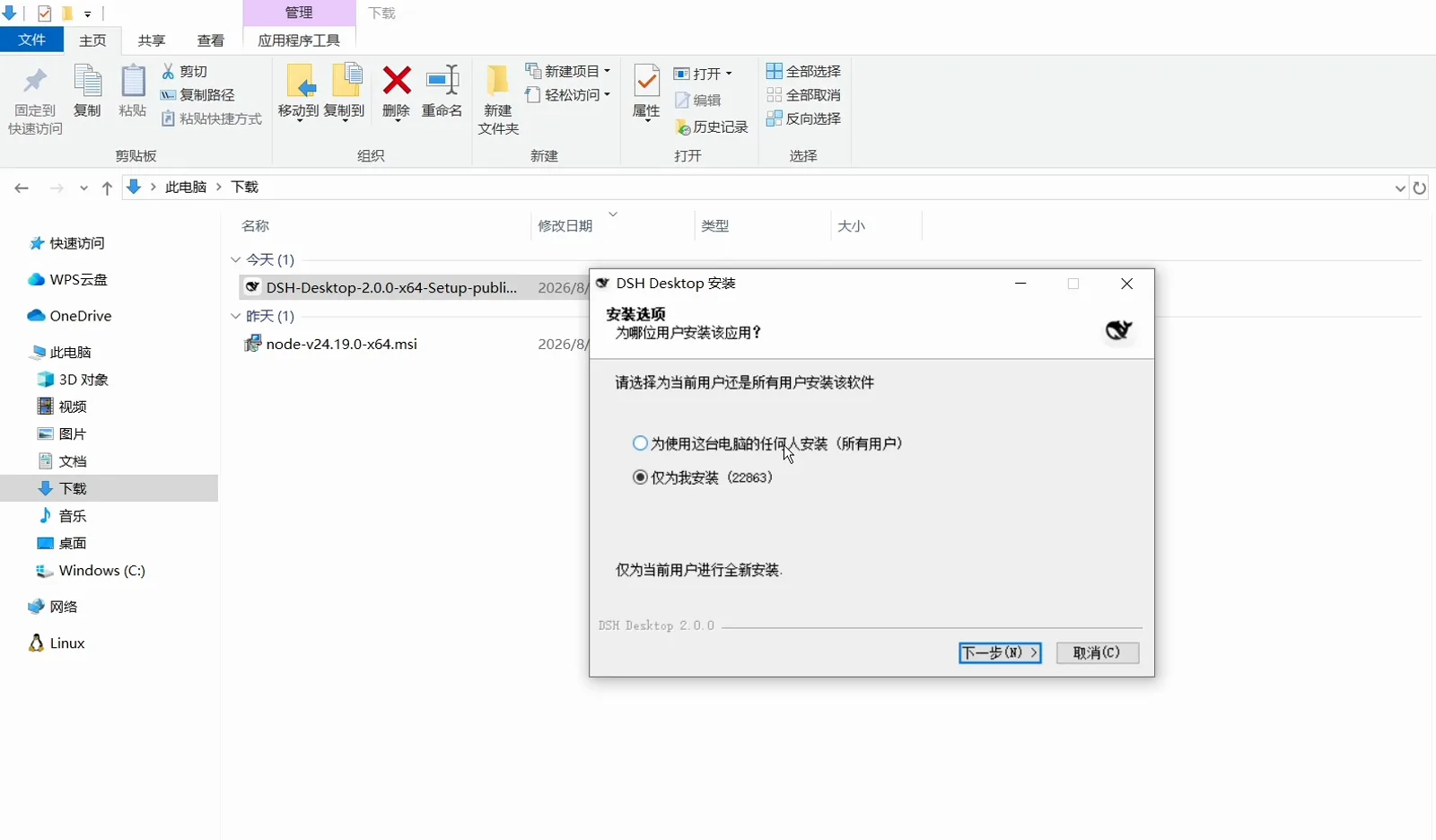Go back with the left arrow

[22, 188]
